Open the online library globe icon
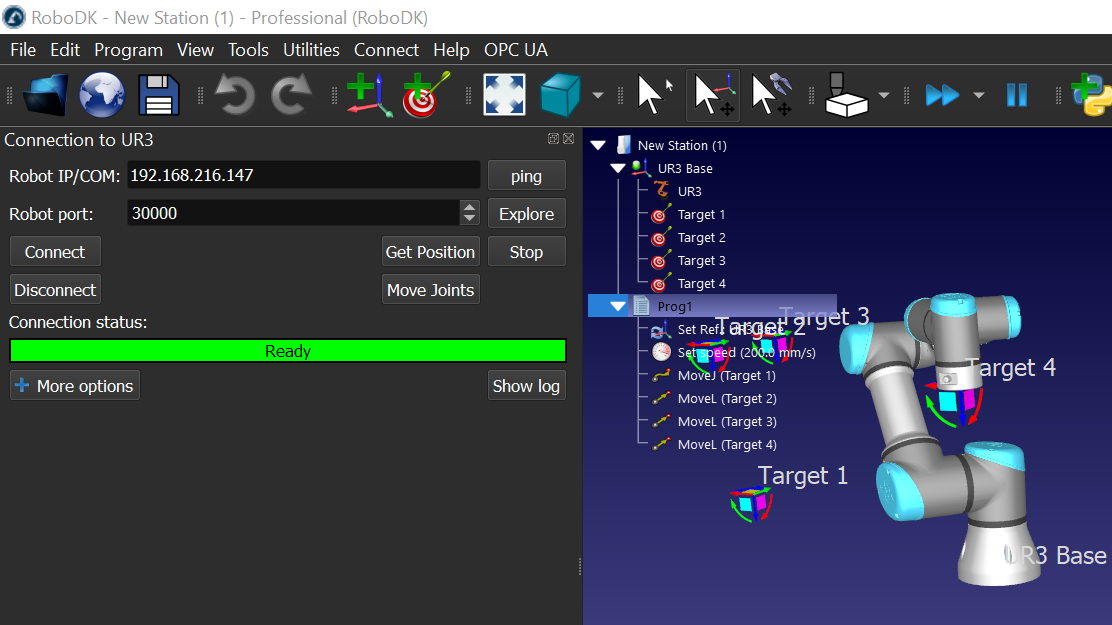The width and height of the screenshot is (1112, 625). pos(102,95)
